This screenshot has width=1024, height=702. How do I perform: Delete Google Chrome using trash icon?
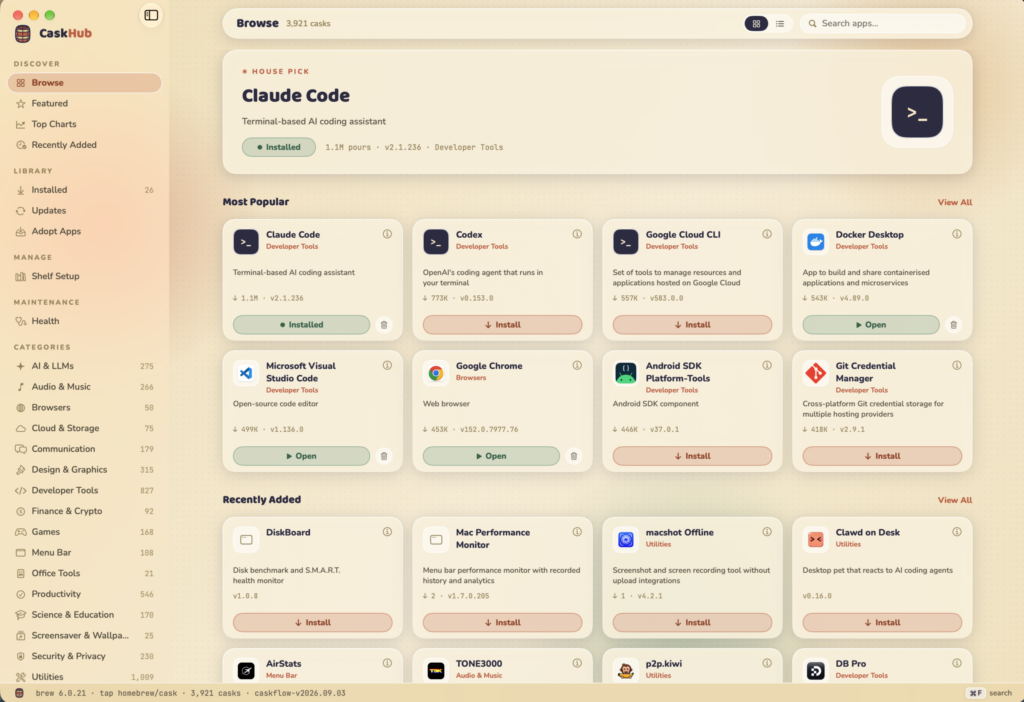574,456
